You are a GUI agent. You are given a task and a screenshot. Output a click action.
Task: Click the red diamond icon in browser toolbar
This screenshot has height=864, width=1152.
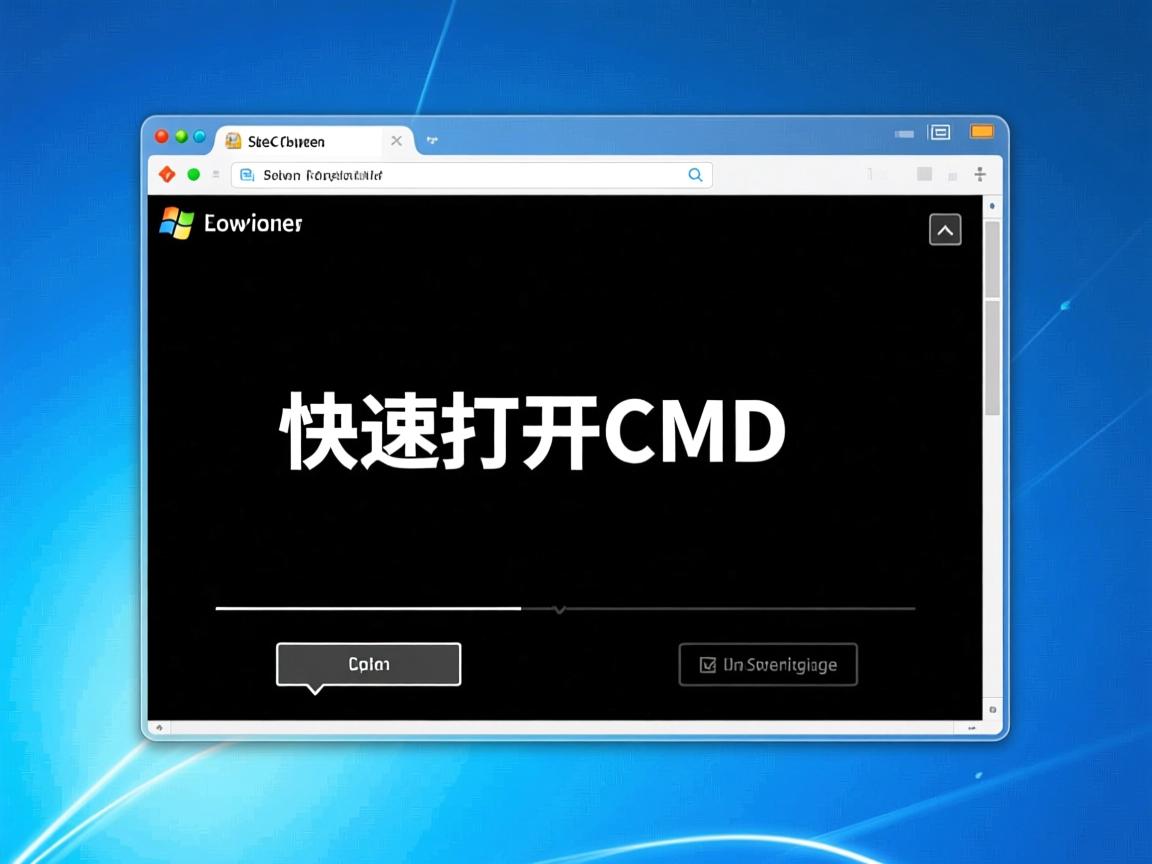point(166,174)
